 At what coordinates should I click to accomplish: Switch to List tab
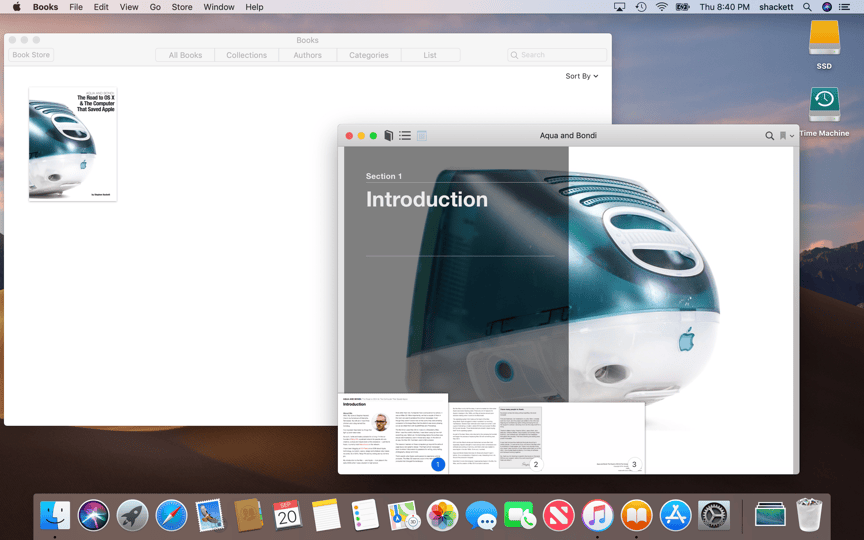pos(430,55)
